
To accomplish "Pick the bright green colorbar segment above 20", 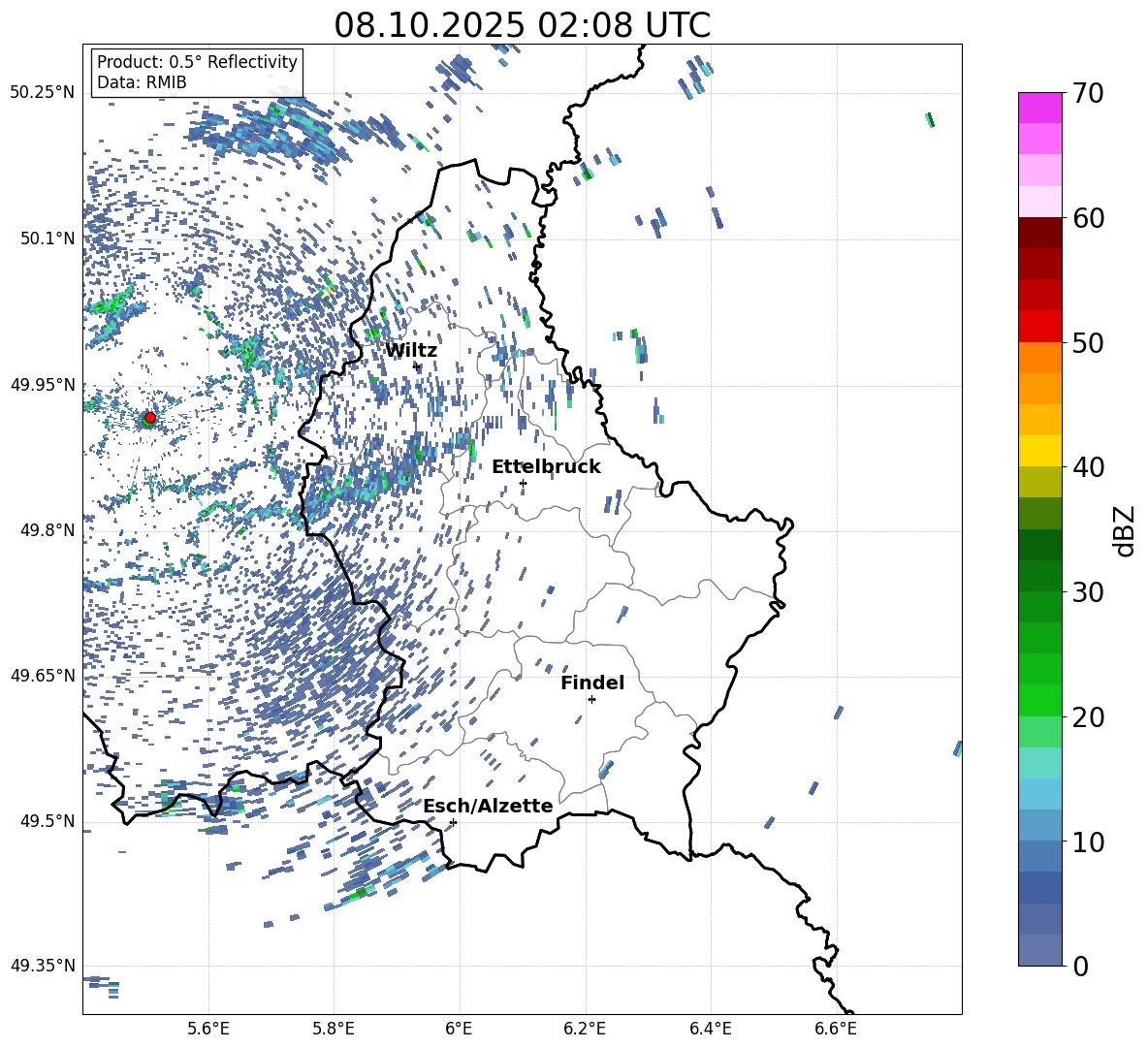I will click(1039, 700).
